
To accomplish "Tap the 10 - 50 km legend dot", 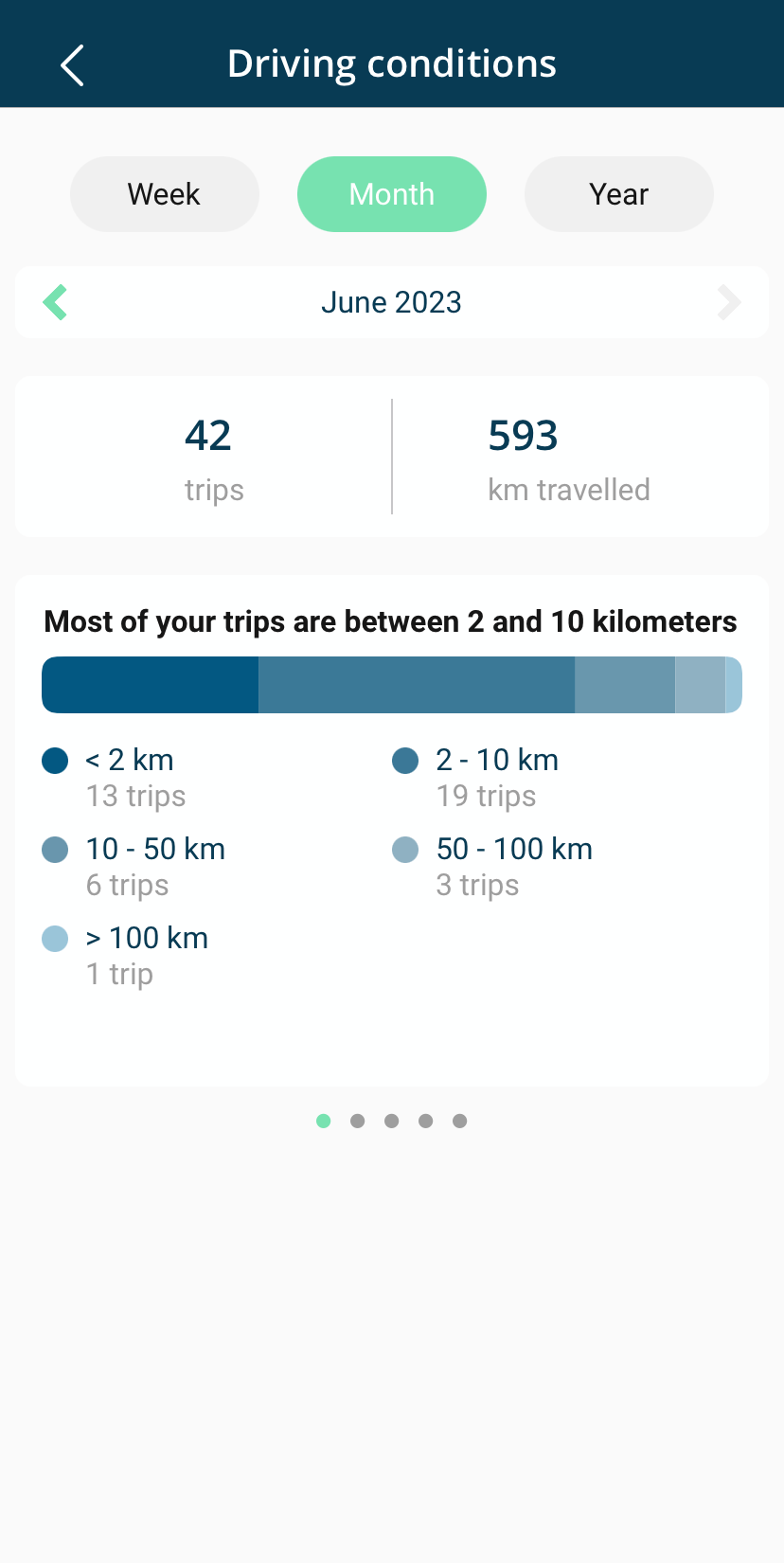I will 55,850.
